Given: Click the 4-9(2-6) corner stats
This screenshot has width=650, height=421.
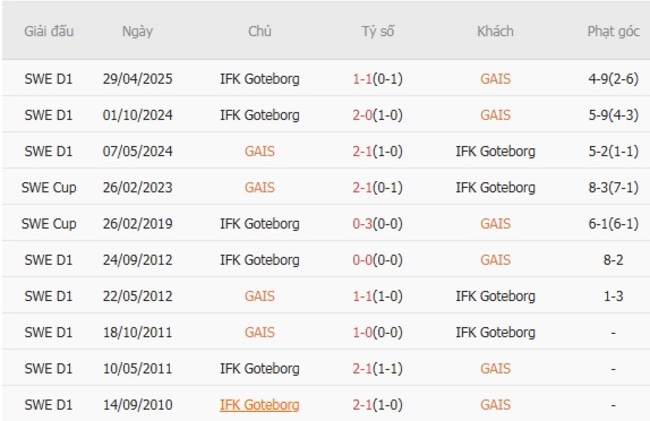Looking at the screenshot, I should pyautogui.click(x=613, y=78).
